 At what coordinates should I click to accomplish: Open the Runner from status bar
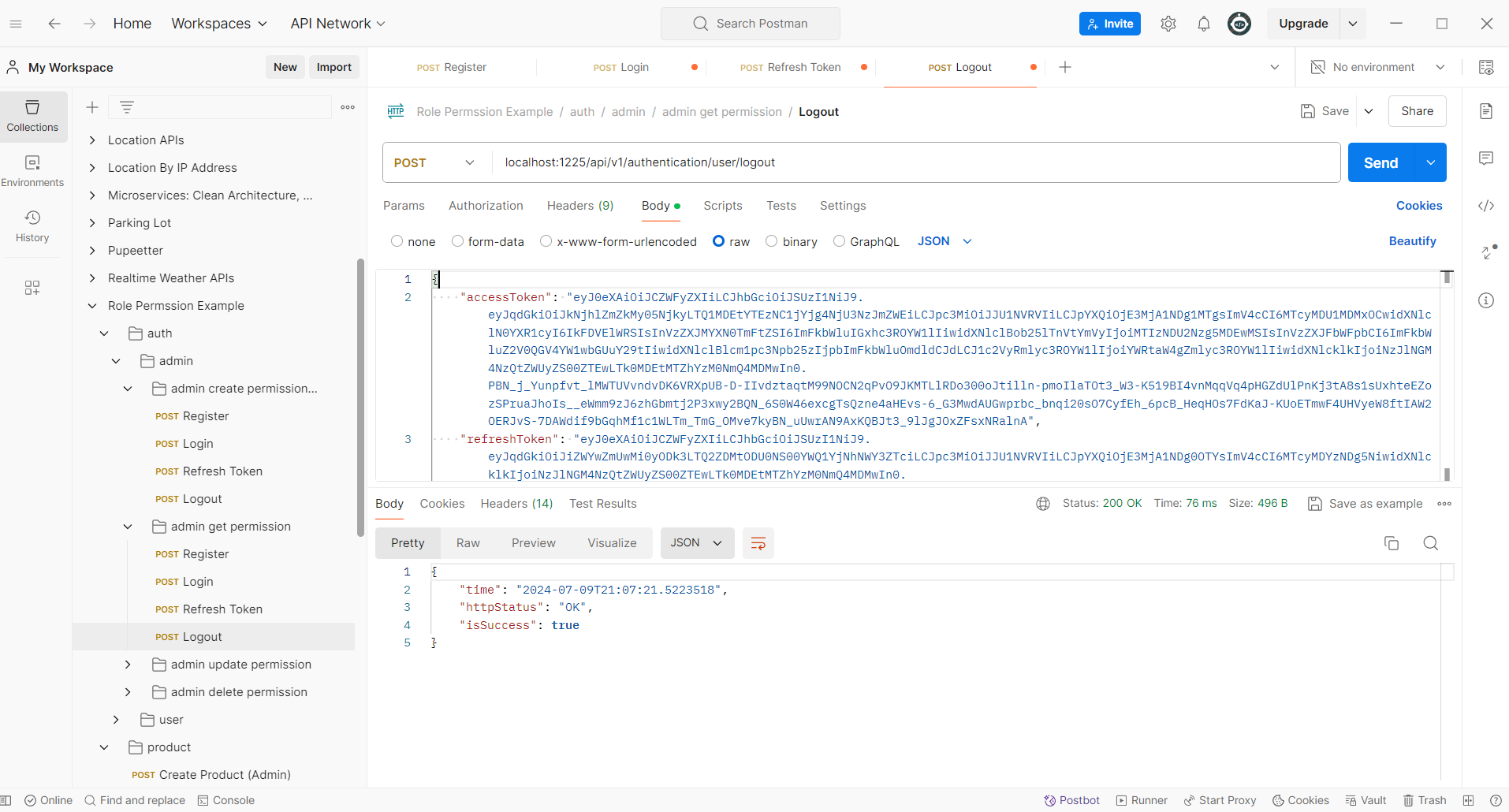click(x=1142, y=800)
